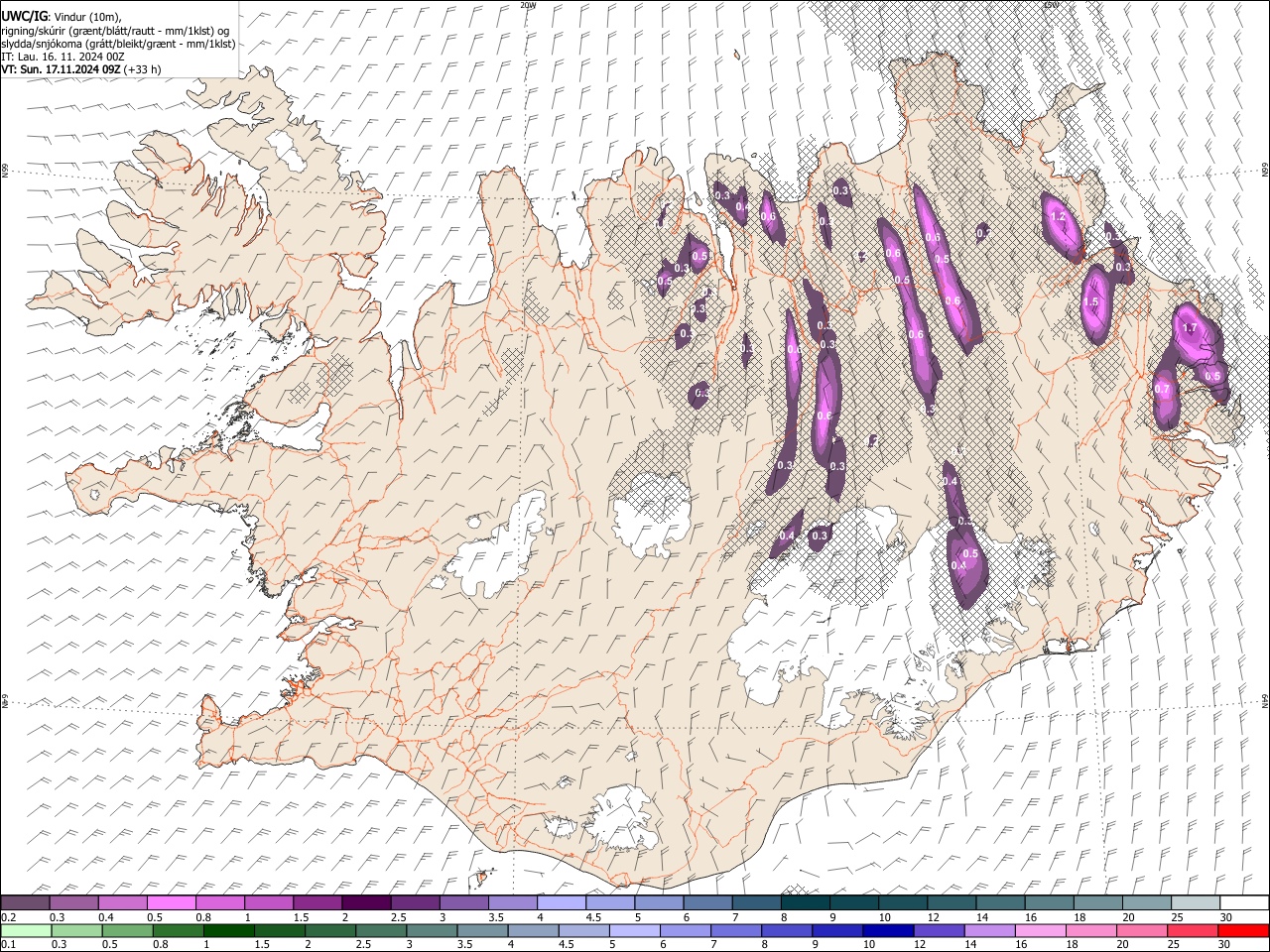The image size is (1270, 952).
Task: Click the light lavender 4 swatch in upper legend
Action: pyautogui.click(x=562, y=902)
